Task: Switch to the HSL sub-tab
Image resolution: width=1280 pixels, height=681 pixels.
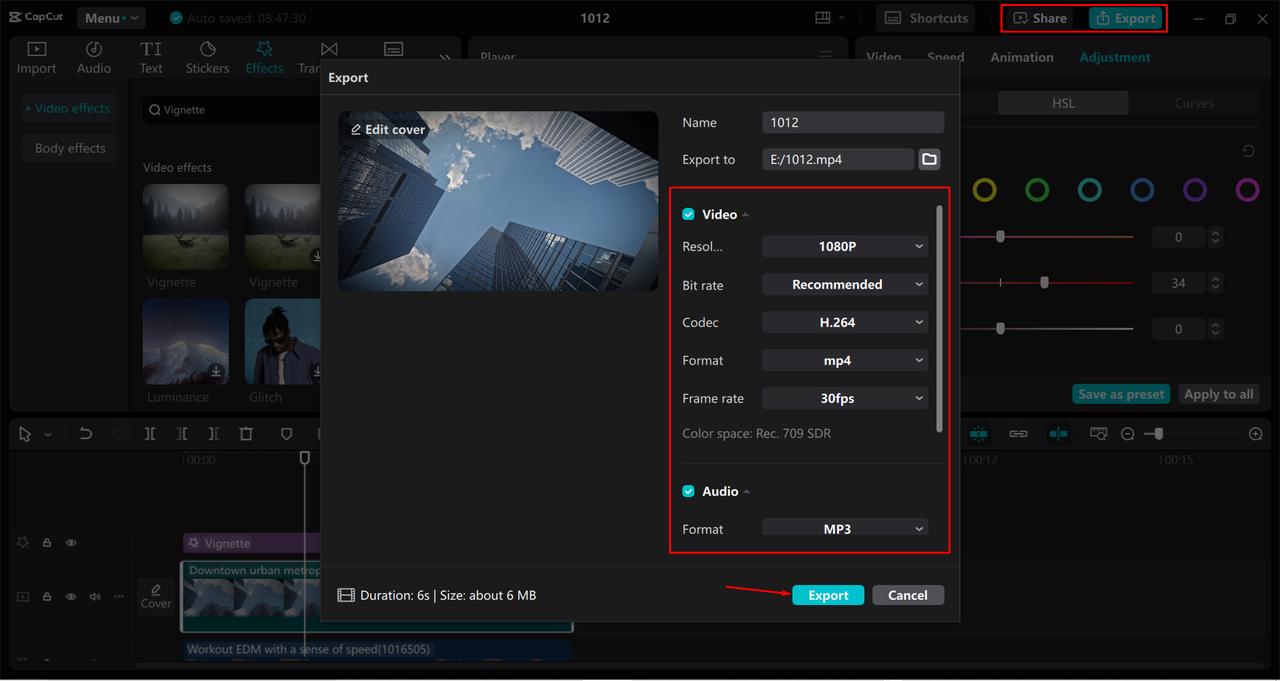Action: click(x=1063, y=103)
